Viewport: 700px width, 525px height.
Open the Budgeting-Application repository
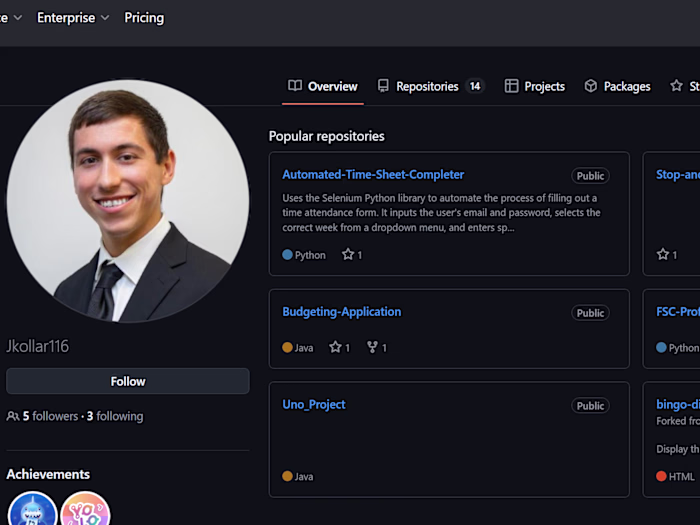[342, 312]
